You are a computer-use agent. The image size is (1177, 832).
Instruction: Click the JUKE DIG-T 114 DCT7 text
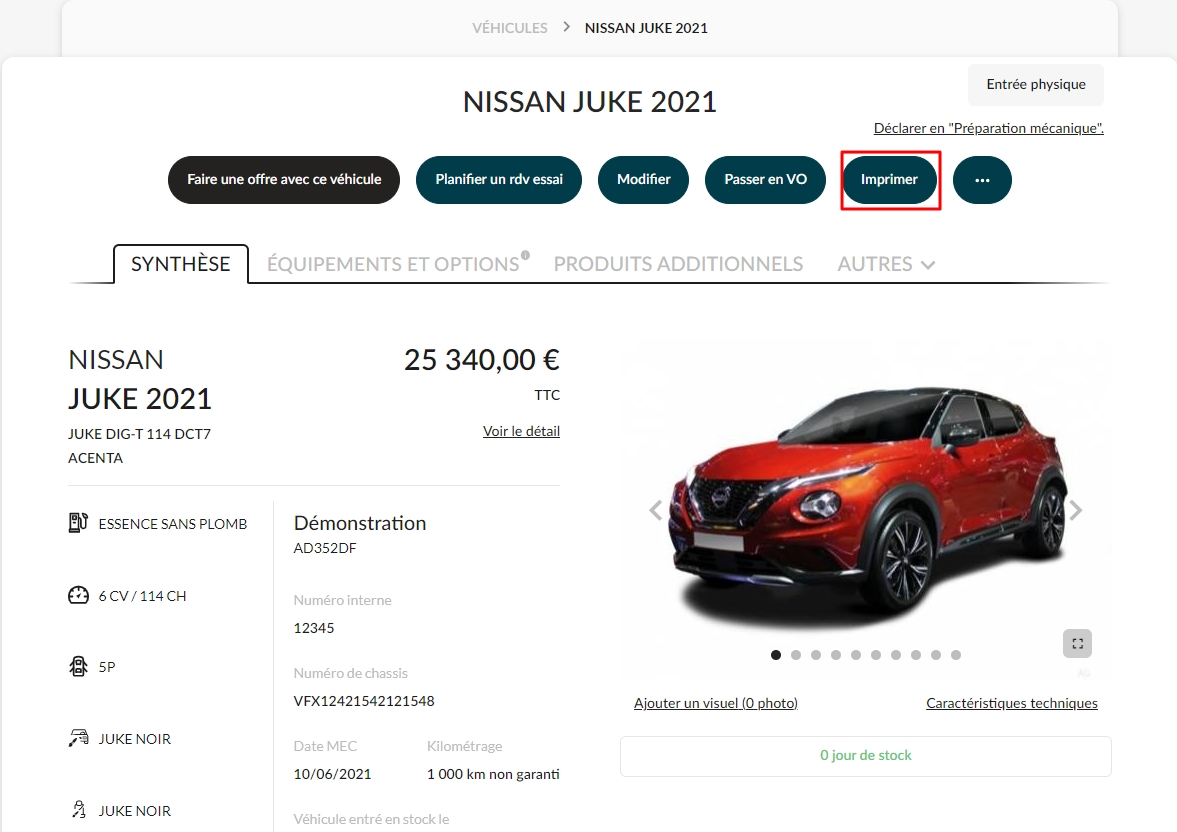point(140,434)
